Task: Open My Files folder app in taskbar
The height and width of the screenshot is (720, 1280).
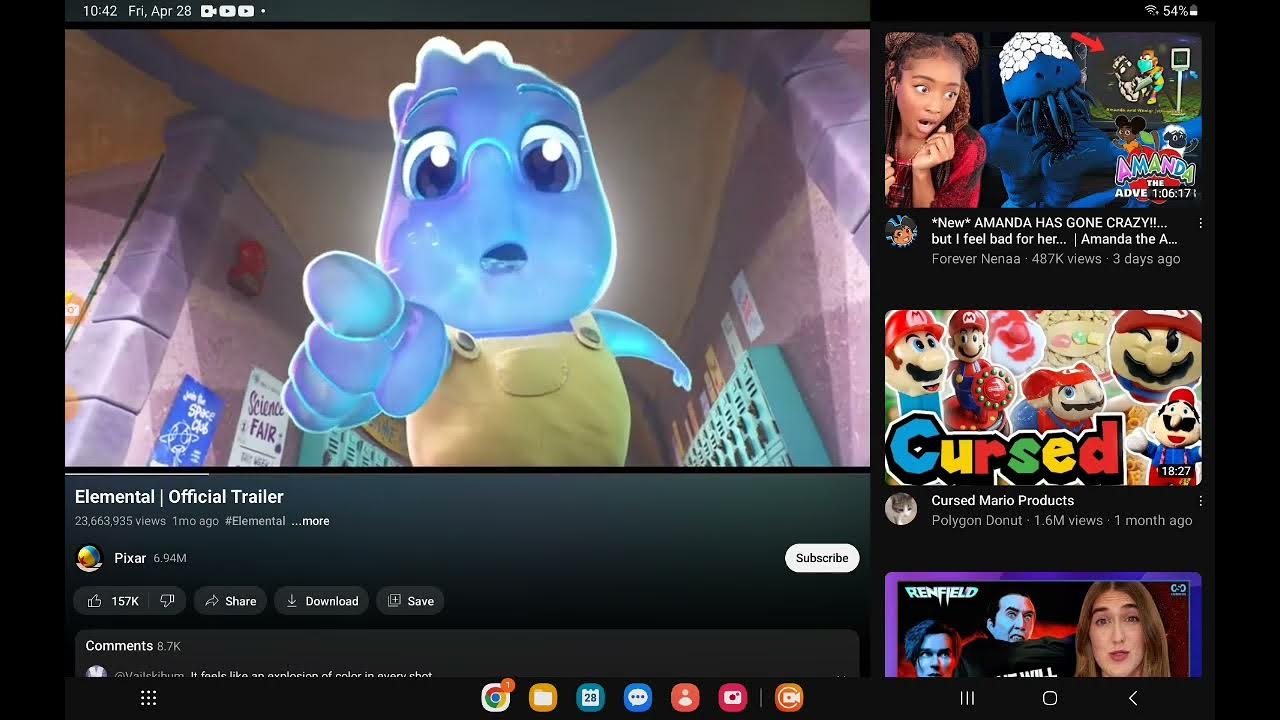Action: pos(543,698)
